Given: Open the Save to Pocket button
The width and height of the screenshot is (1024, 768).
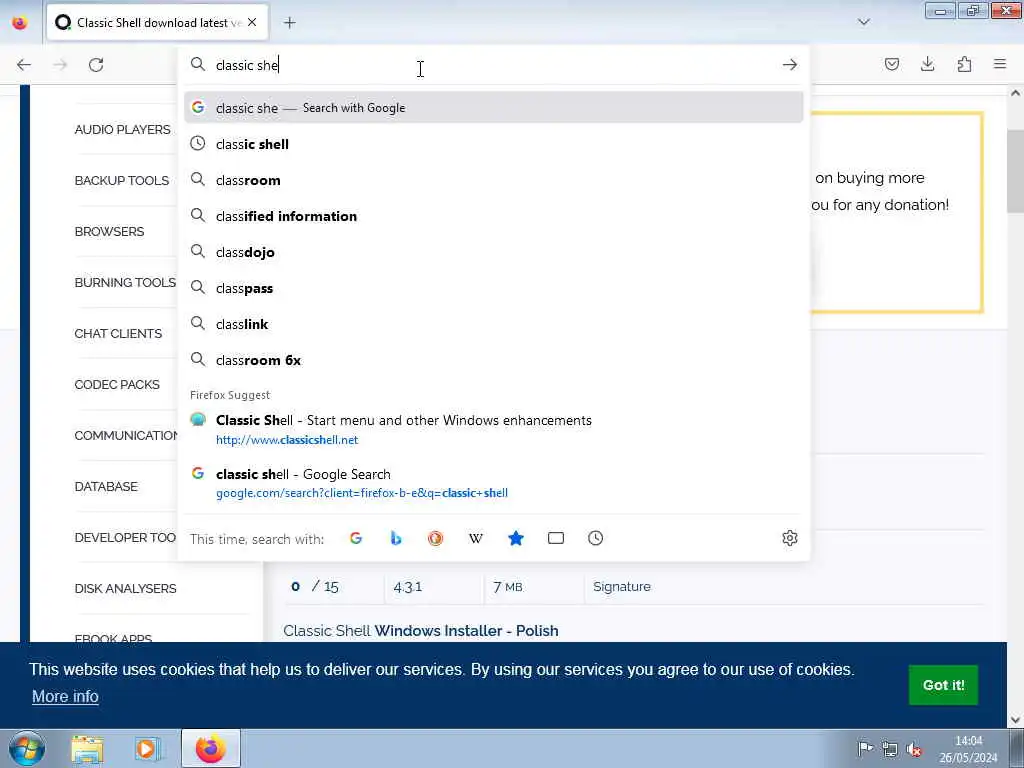Looking at the screenshot, I should point(891,64).
